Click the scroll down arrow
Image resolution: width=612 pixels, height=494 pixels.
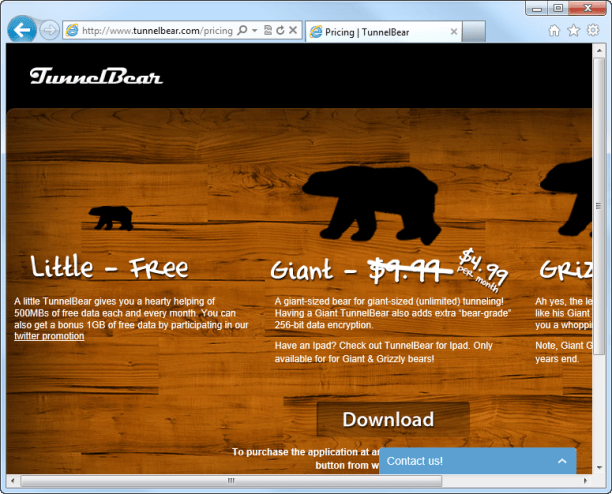click(598, 467)
